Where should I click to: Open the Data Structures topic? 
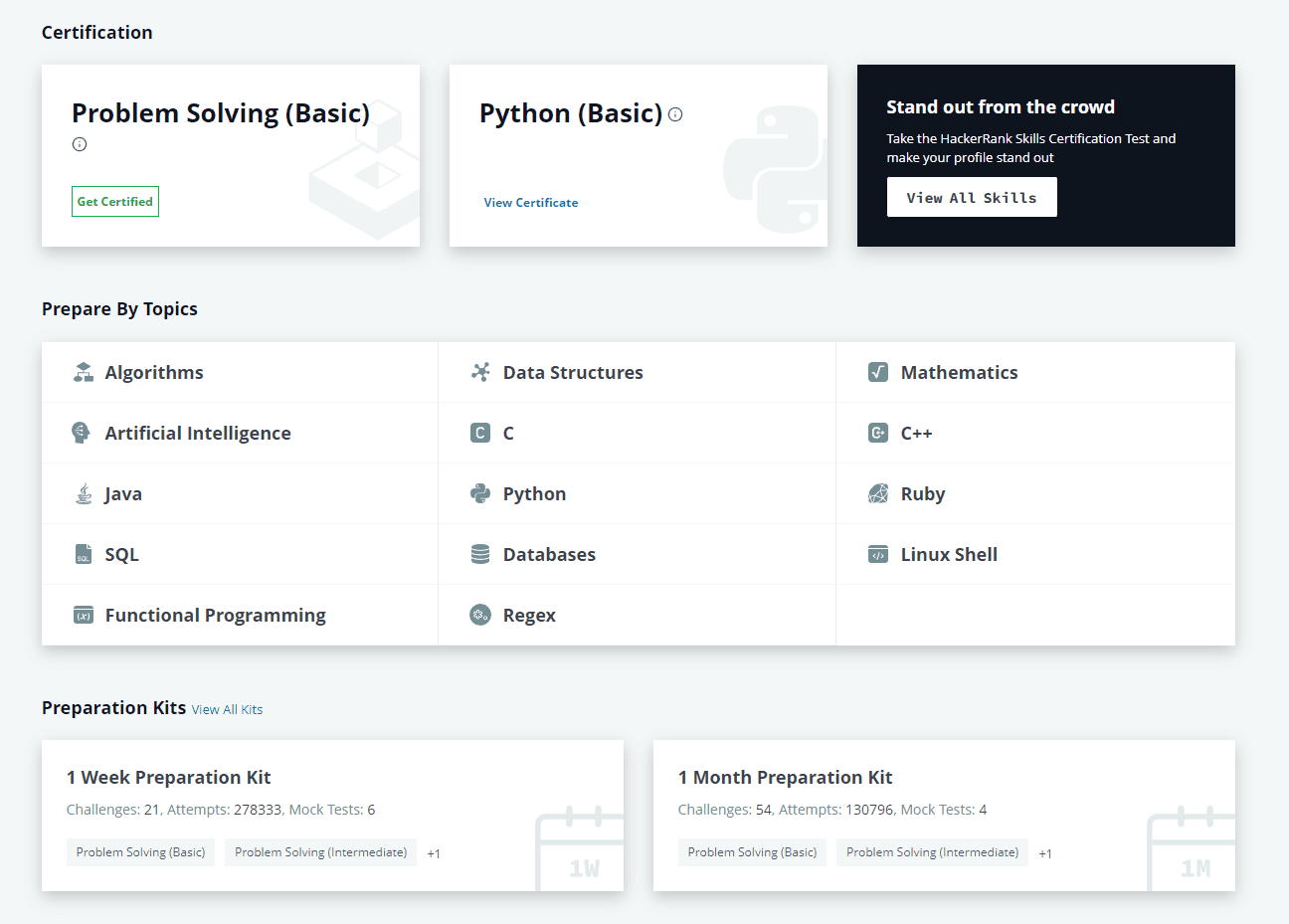tap(573, 372)
